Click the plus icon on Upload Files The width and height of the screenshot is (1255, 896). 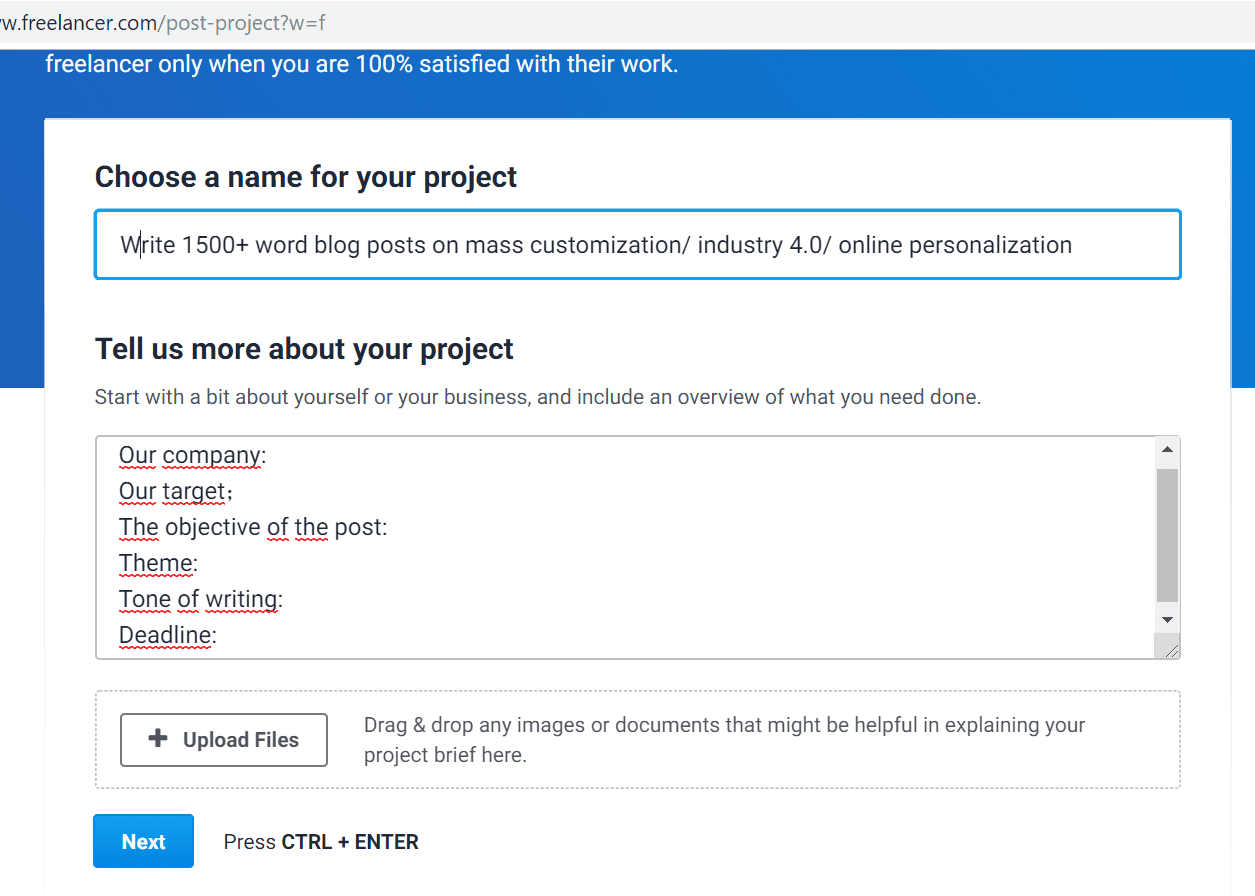tap(158, 739)
